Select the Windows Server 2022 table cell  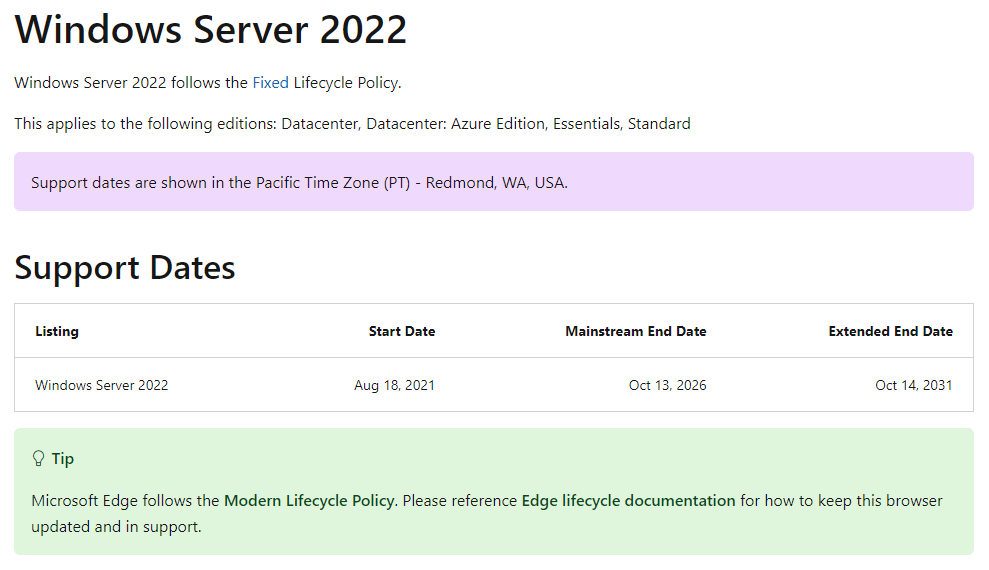(102, 385)
